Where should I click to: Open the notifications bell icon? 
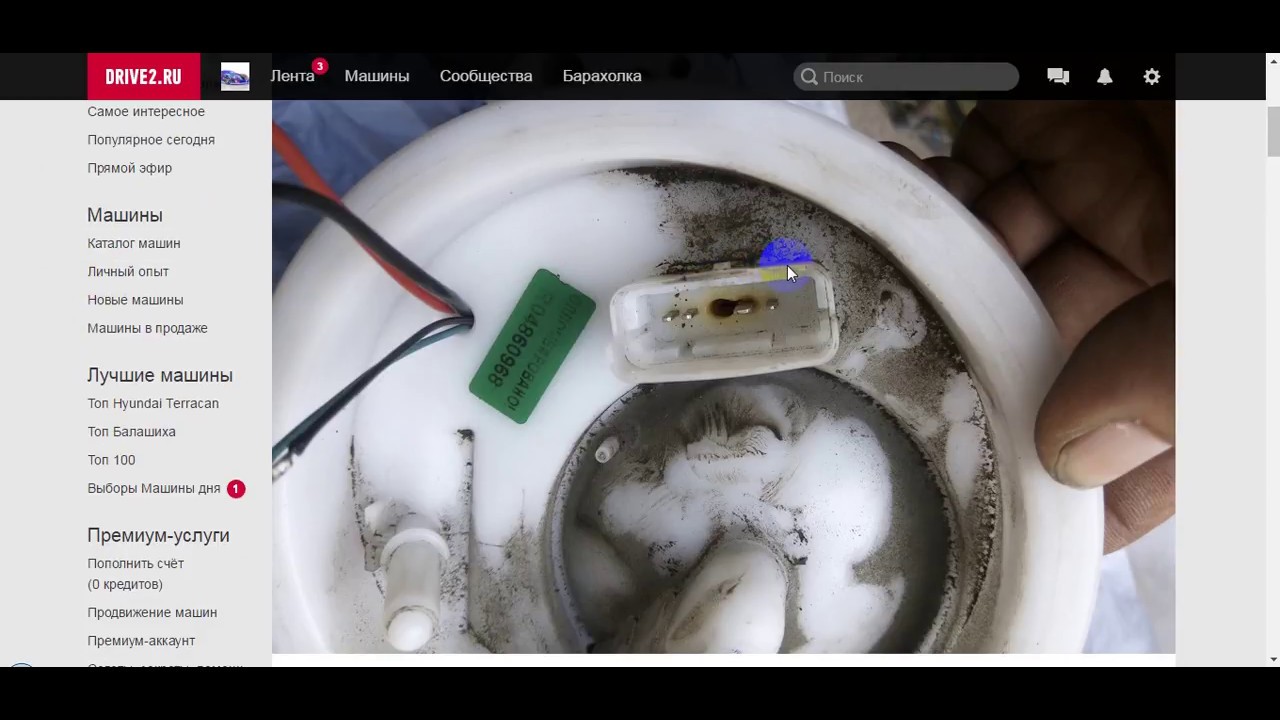[x=1105, y=76]
